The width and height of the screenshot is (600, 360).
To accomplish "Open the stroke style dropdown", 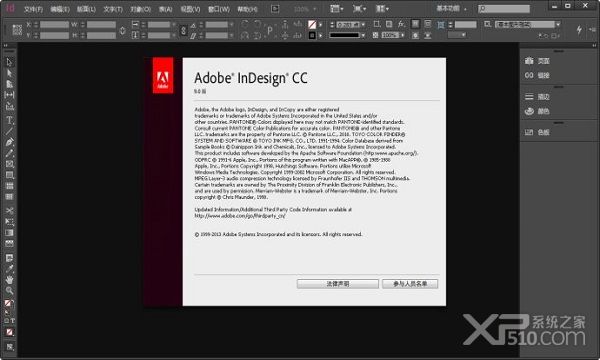I will [x=347, y=35].
